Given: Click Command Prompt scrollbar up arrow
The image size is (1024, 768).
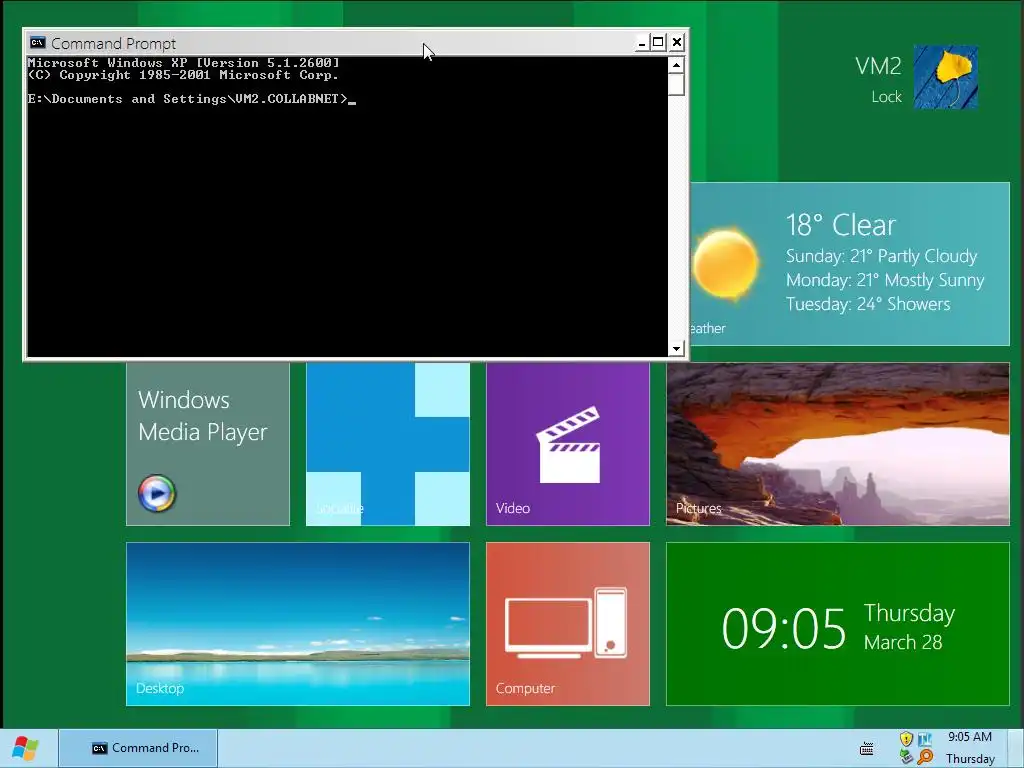Looking at the screenshot, I should click(x=676, y=65).
